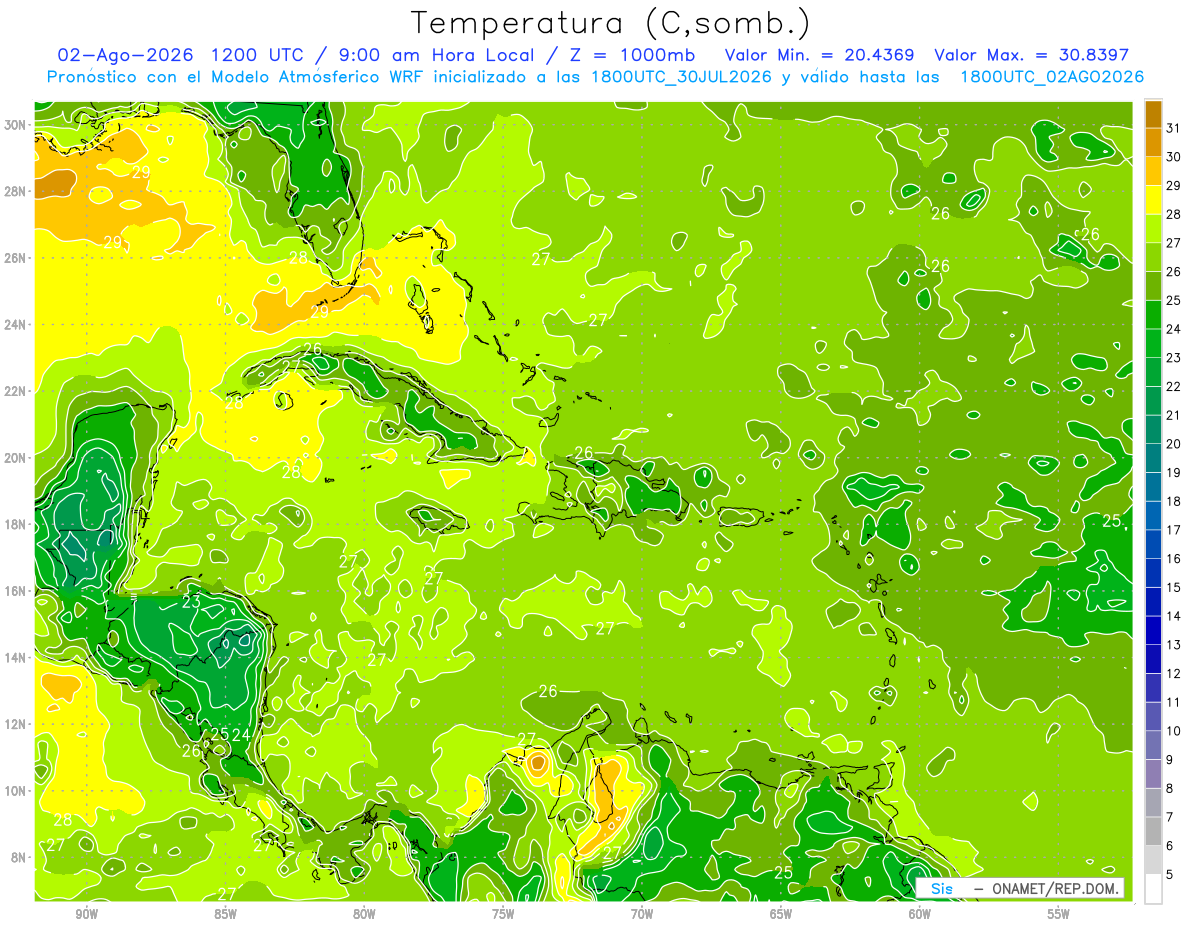The height and width of the screenshot is (927, 1200).
Task: Select the blue legend swatch between 15 and 16
Action: tap(1153, 573)
